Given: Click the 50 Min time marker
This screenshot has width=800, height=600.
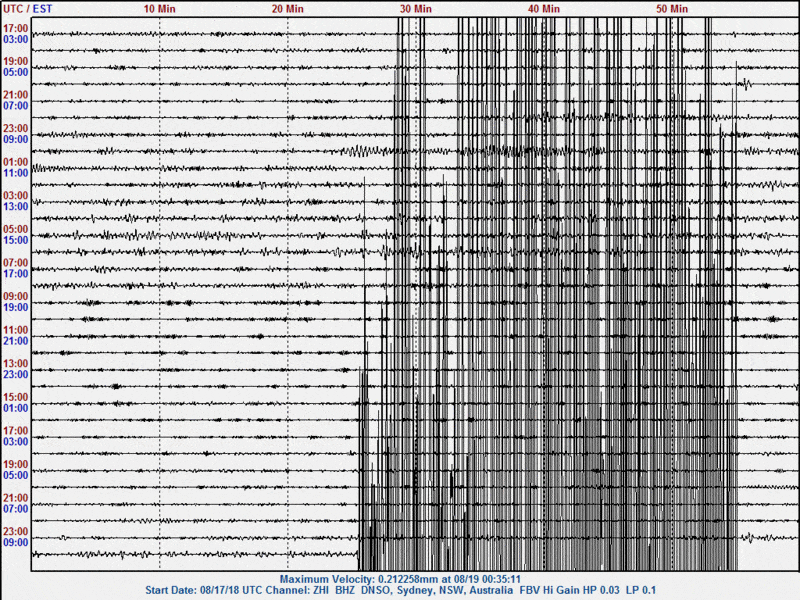Looking at the screenshot, I should [671, 9].
